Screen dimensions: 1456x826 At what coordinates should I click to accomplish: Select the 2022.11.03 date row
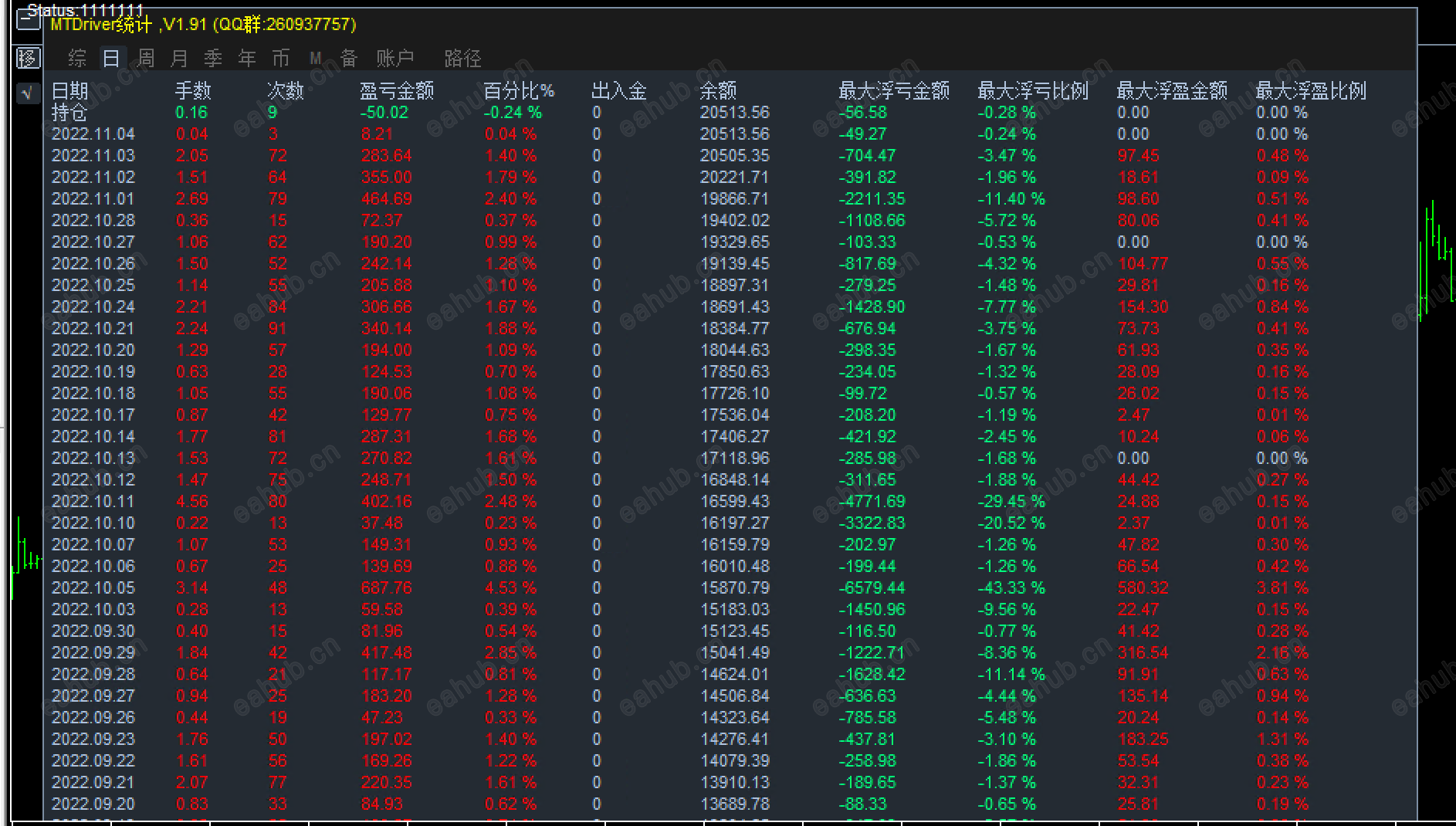point(93,156)
